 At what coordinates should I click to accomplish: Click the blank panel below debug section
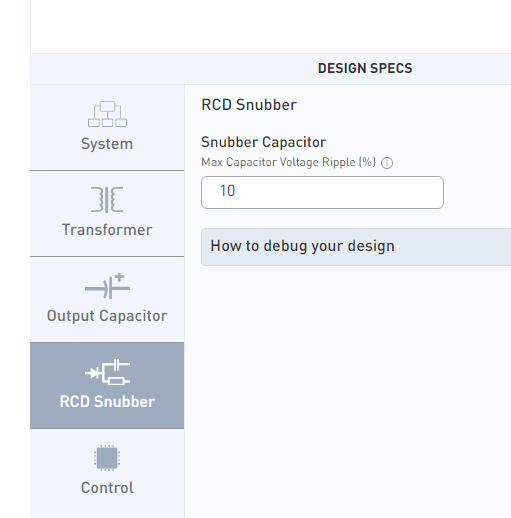coord(348,390)
